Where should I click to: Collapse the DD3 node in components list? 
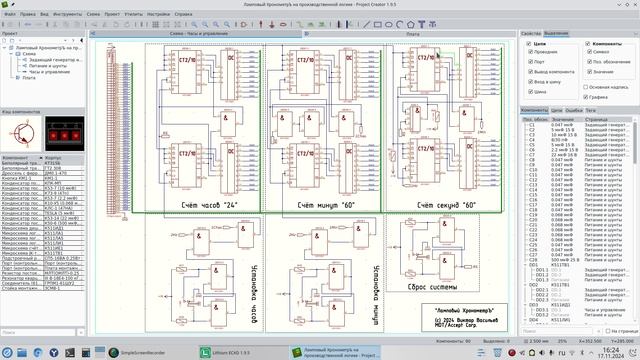tap(525, 305)
